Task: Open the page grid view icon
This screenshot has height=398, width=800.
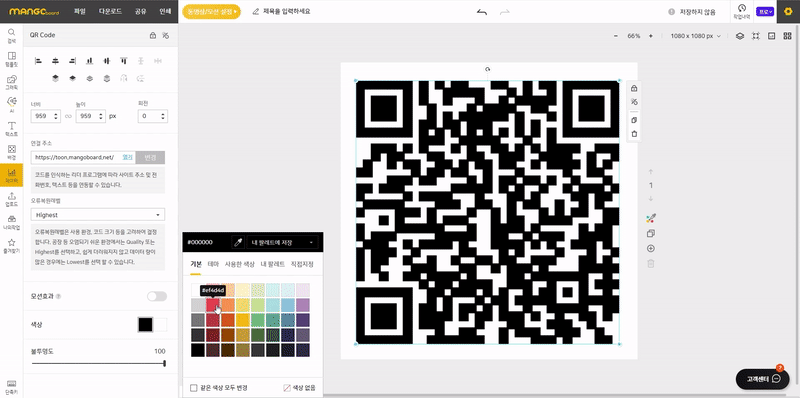Action: pyautogui.click(x=787, y=36)
